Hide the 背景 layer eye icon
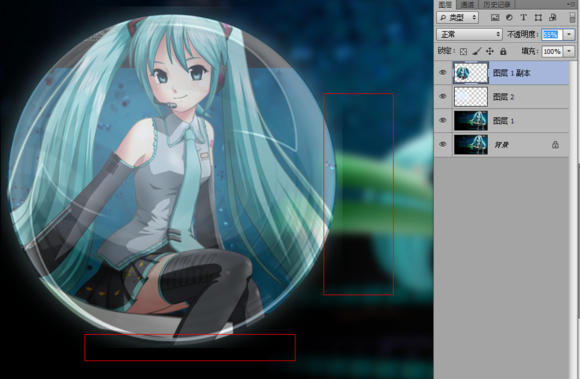580x379 pixels. coord(443,144)
